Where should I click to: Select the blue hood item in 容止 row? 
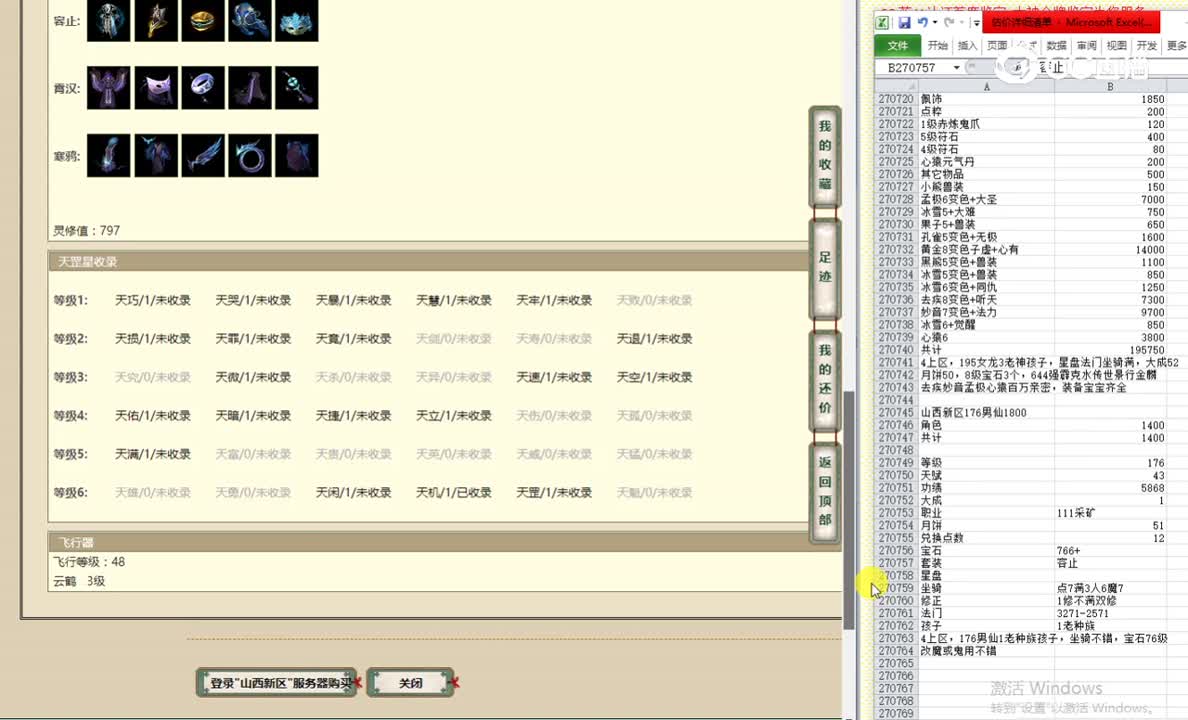point(249,20)
